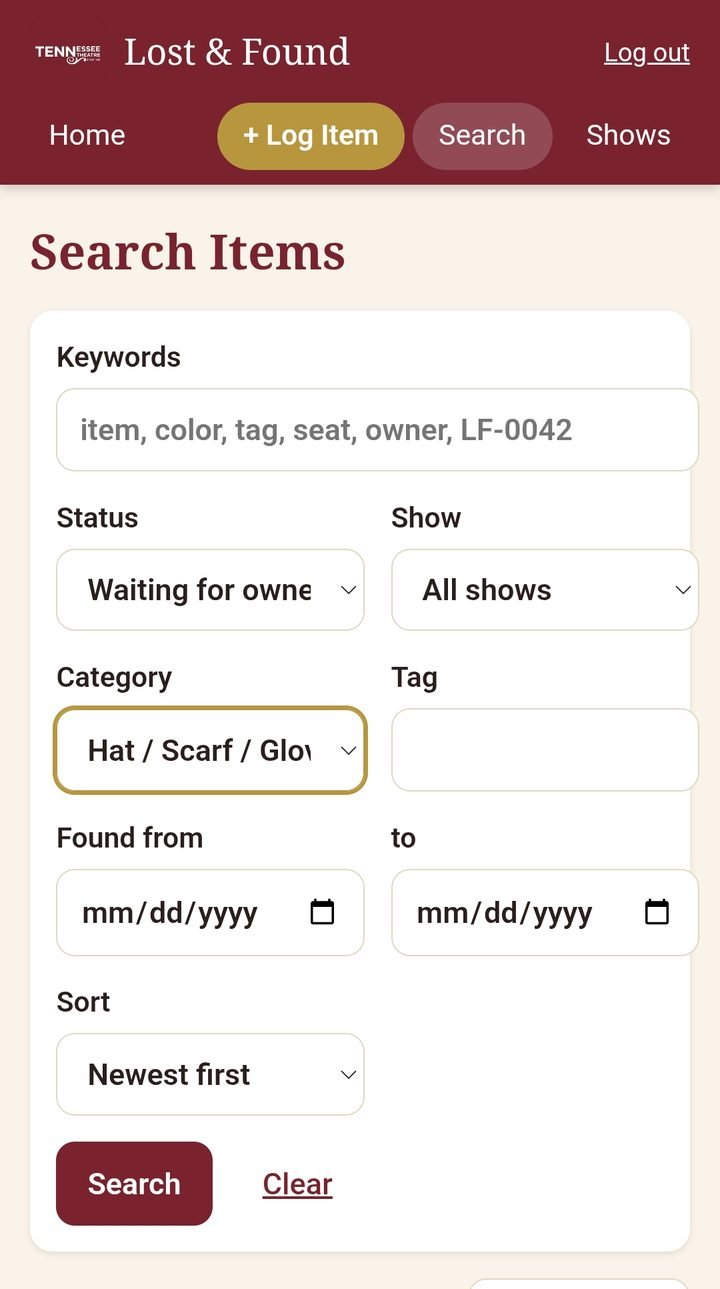Click the Status label
The image size is (720, 1289).
click(x=97, y=517)
